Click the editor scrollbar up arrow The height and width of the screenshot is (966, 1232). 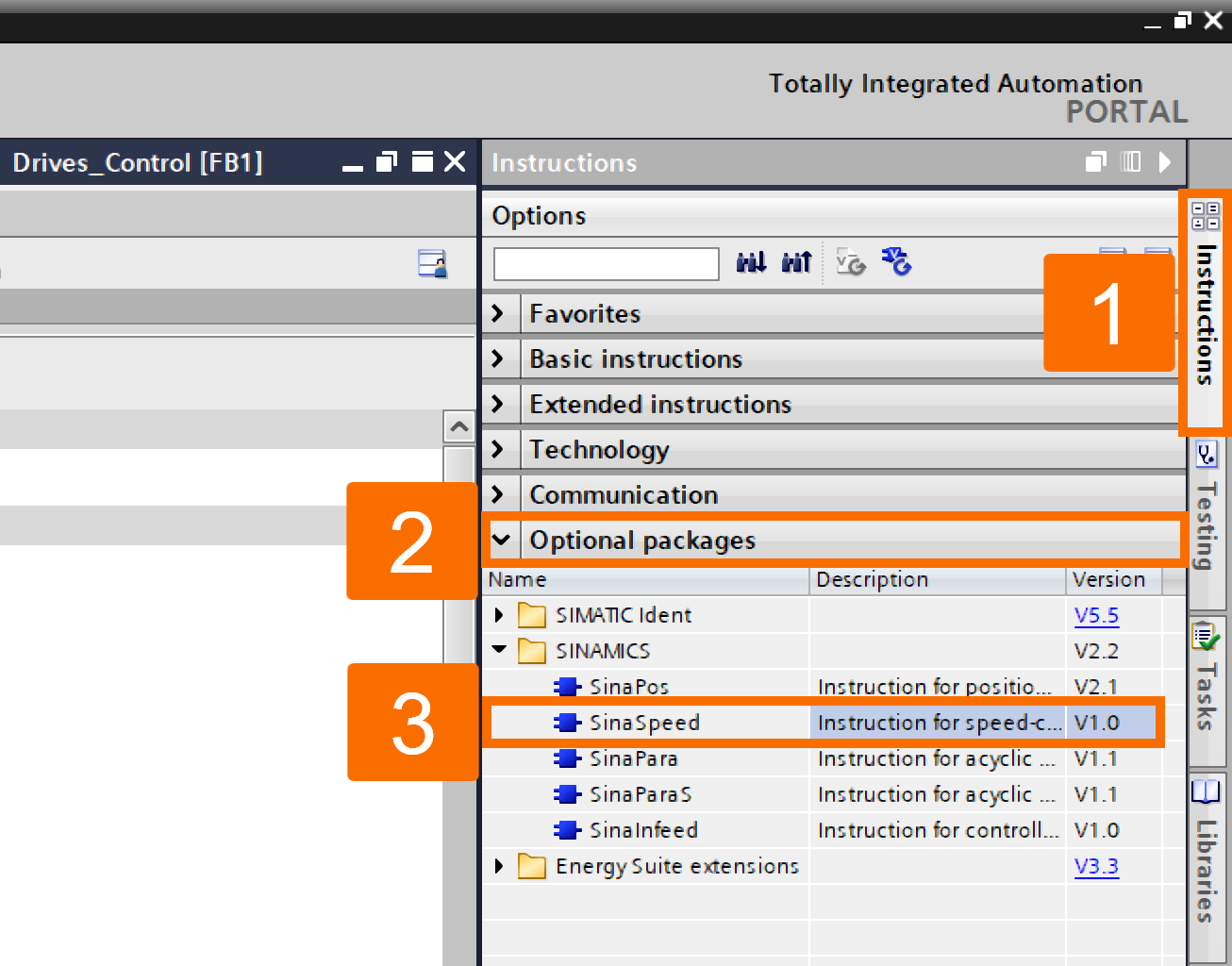point(458,427)
